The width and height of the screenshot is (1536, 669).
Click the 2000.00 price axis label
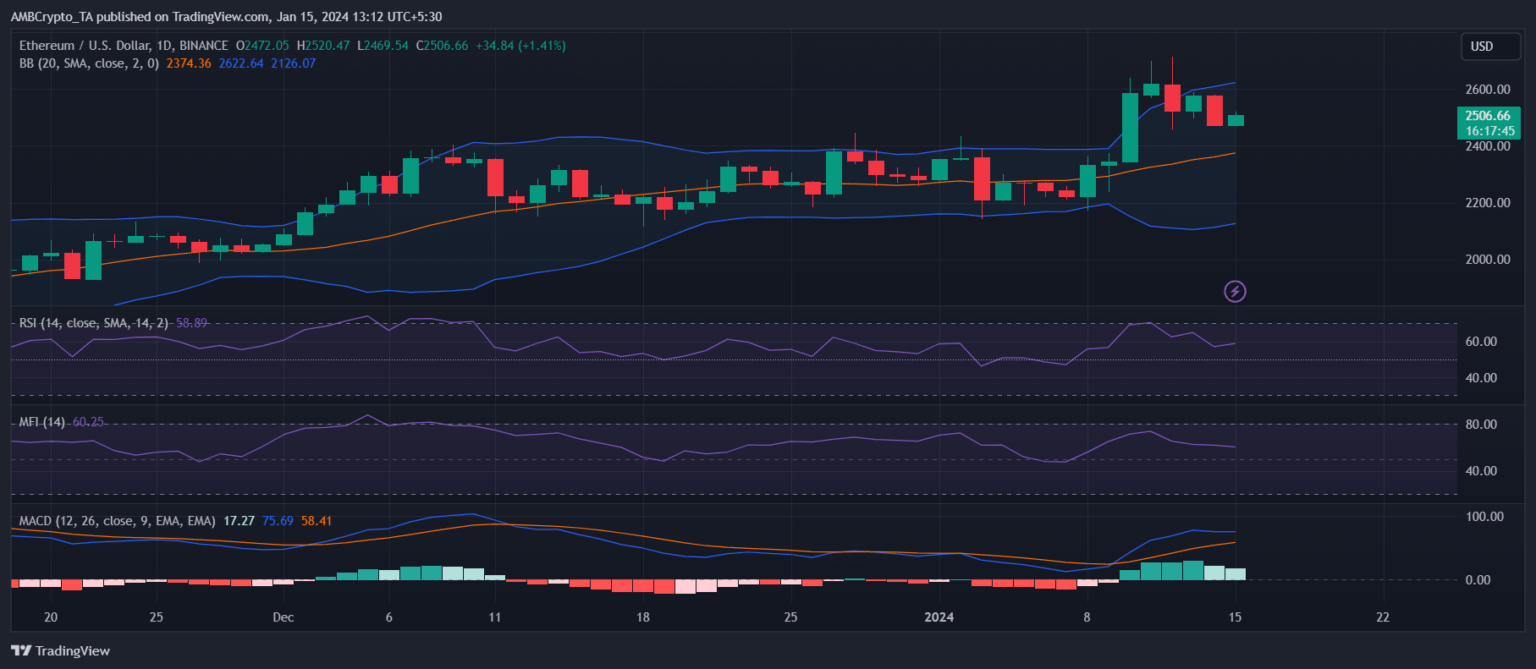[1487, 260]
